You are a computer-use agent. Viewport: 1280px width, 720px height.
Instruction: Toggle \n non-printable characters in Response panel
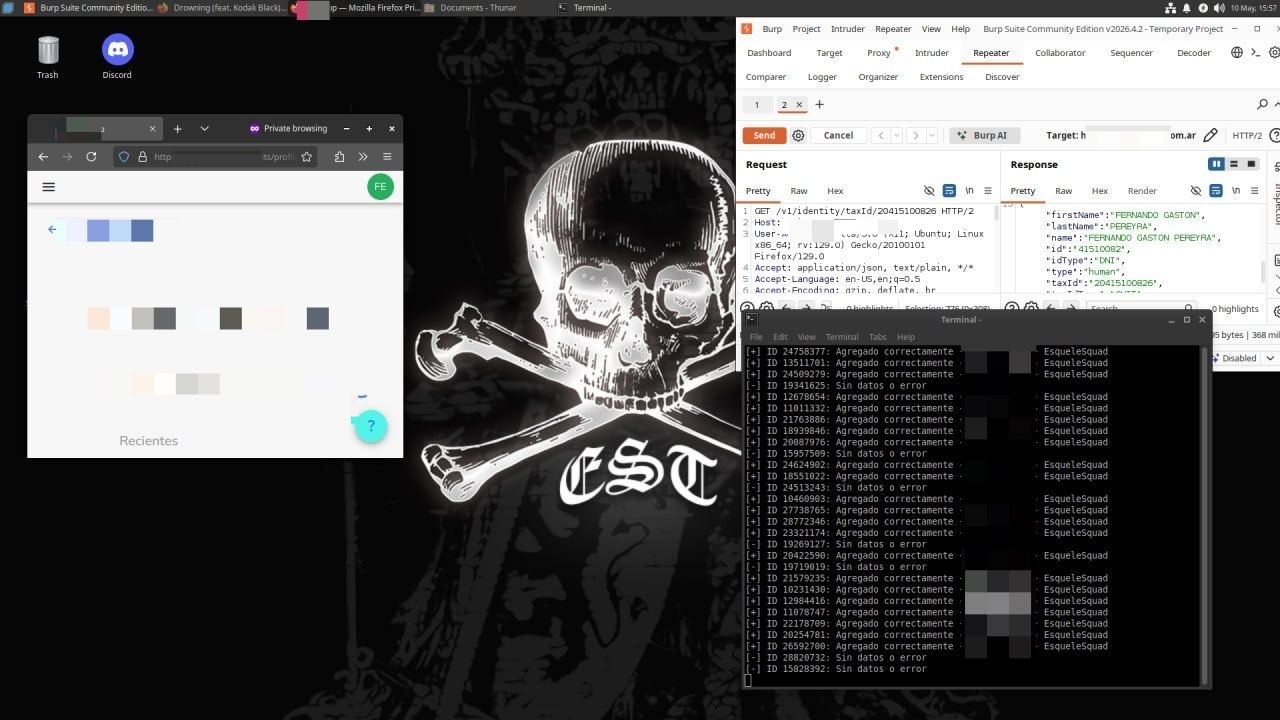click(x=1236, y=191)
